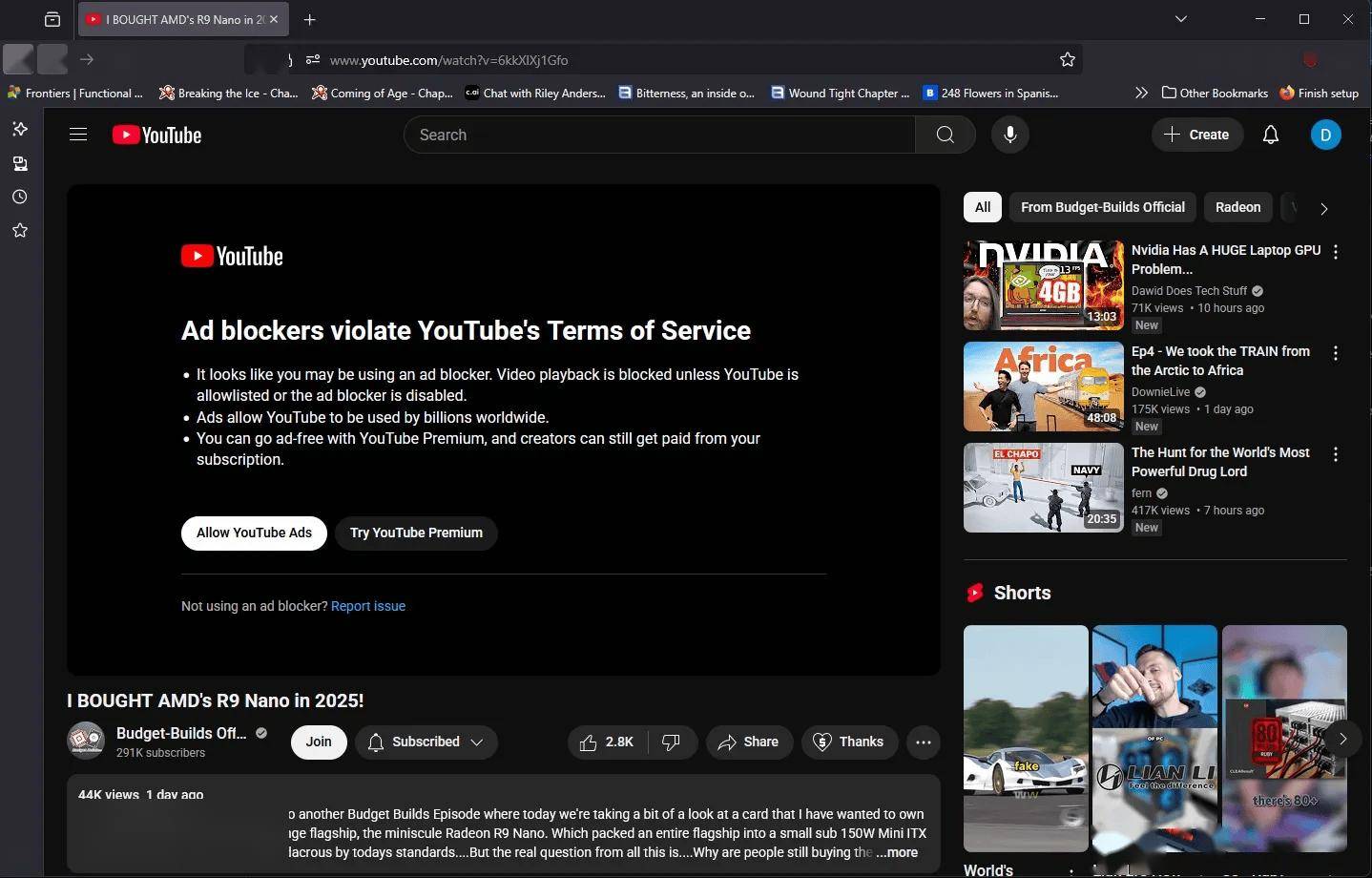Click the Thanks button
Viewport: 1372px width, 878px height.
tap(849, 742)
